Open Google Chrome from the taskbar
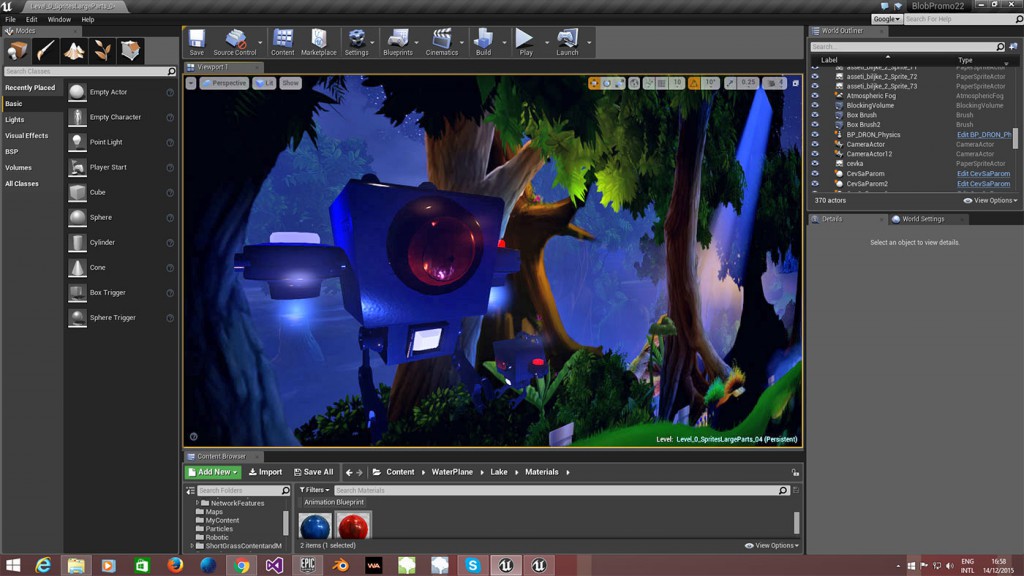The width and height of the screenshot is (1024, 576). coord(242,566)
